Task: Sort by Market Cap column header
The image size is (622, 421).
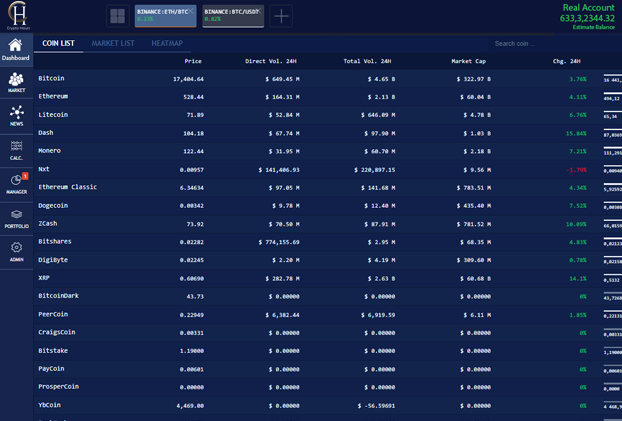Action: (468, 61)
